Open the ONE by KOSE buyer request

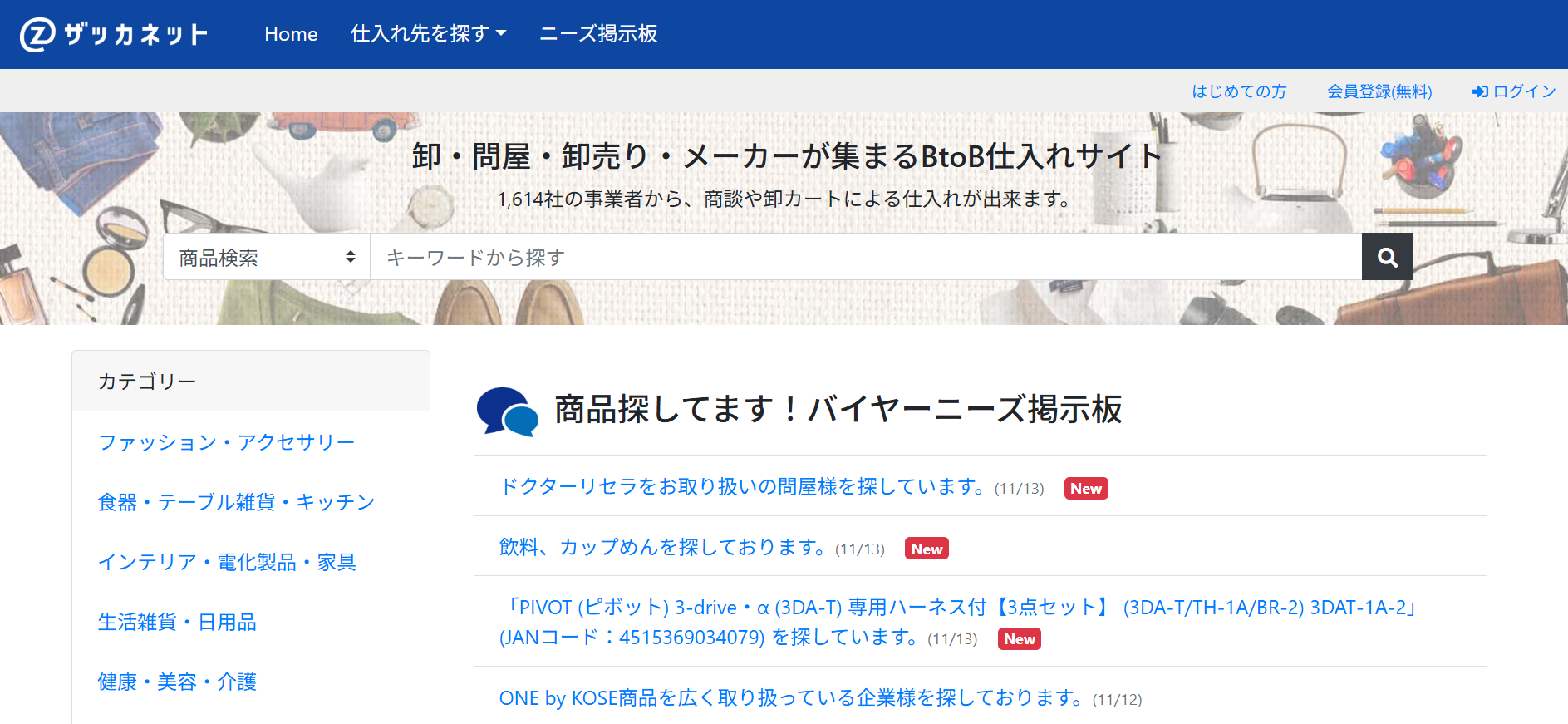coord(791,698)
